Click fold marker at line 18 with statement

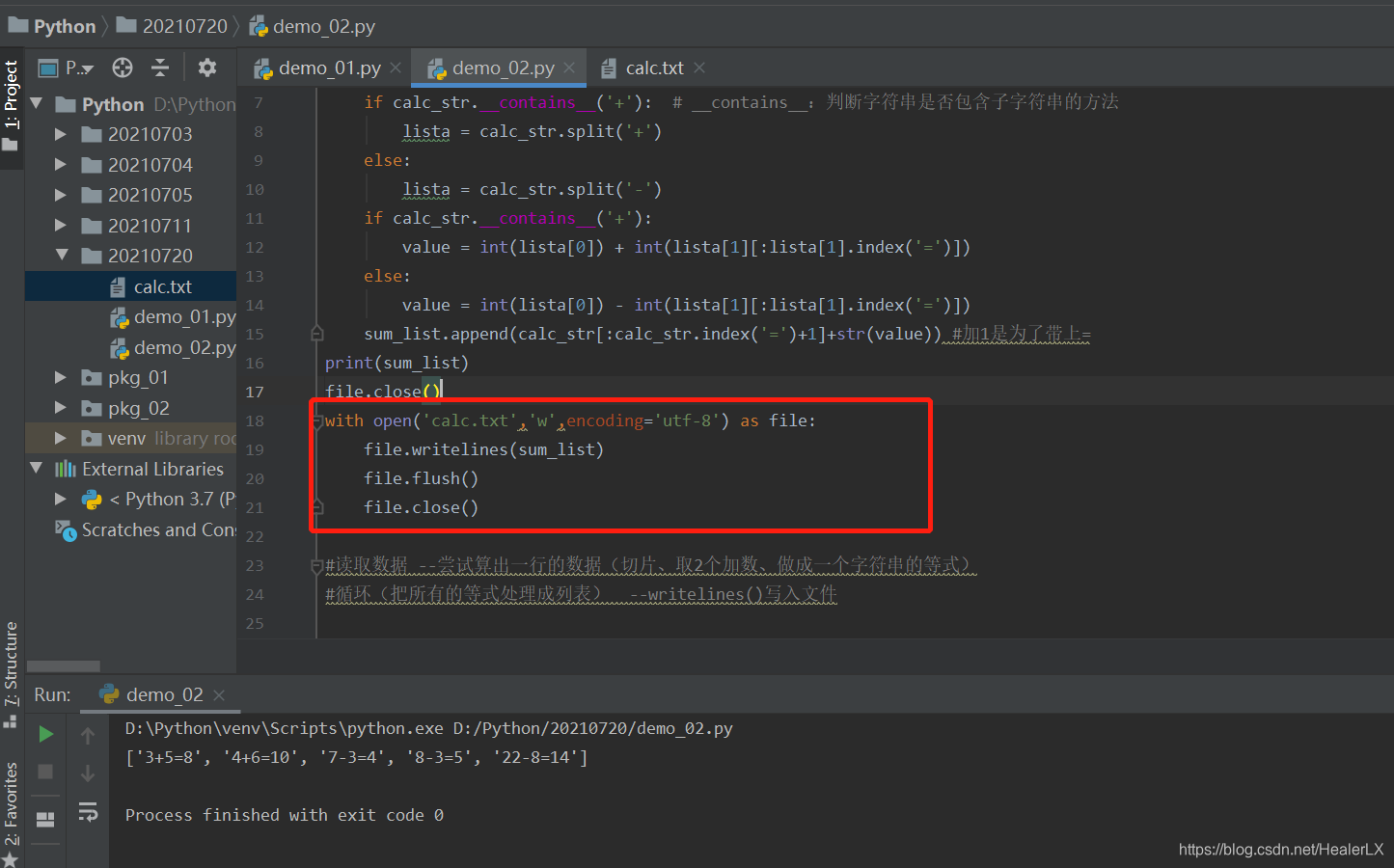pos(317,420)
